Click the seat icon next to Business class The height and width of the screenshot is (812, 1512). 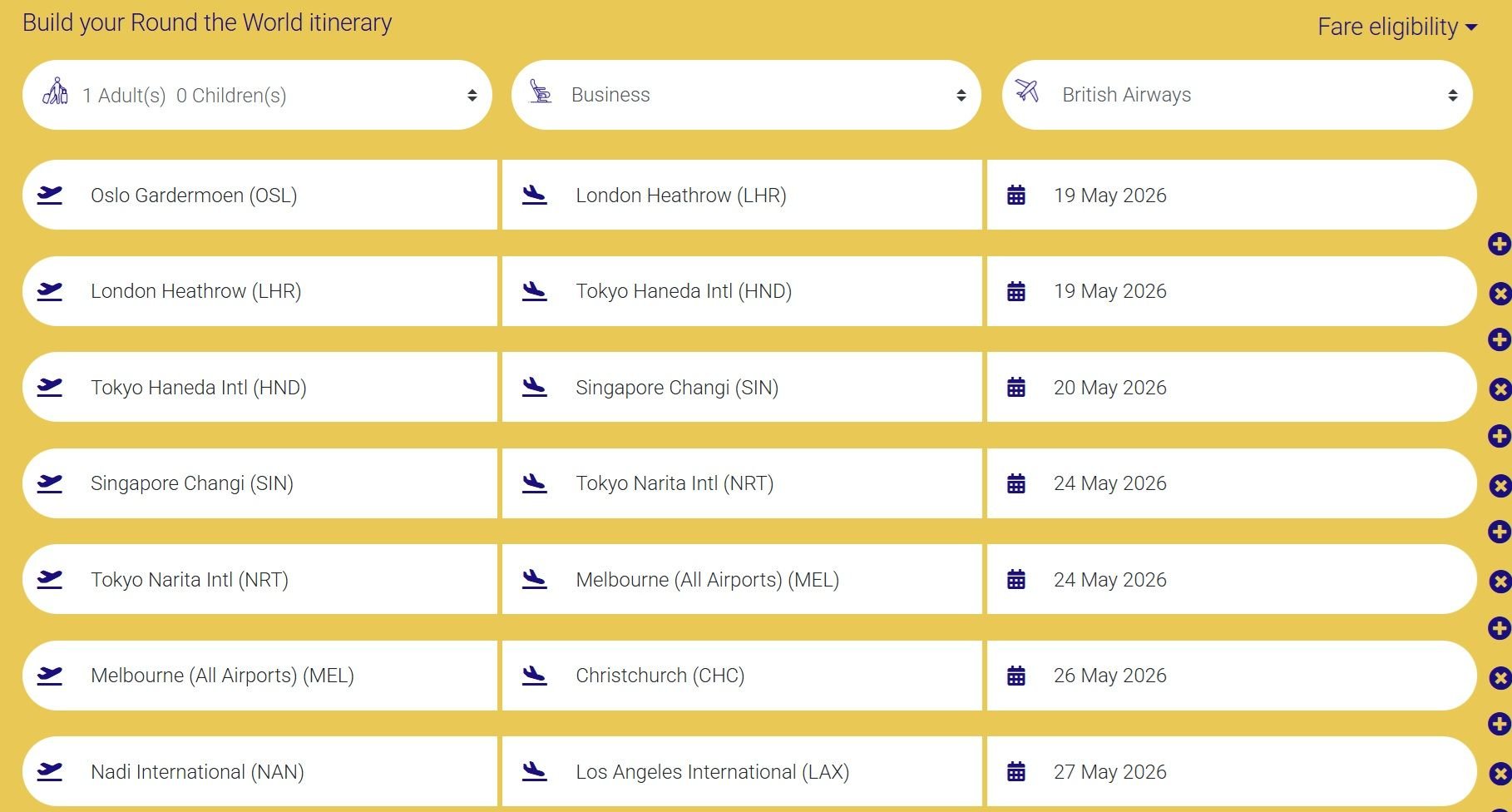(541, 94)
